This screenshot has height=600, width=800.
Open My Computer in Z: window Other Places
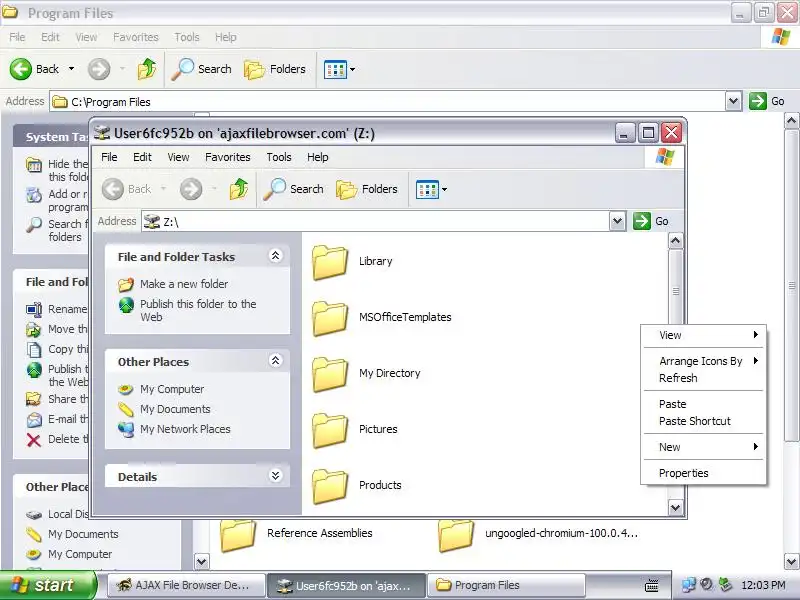172,389
